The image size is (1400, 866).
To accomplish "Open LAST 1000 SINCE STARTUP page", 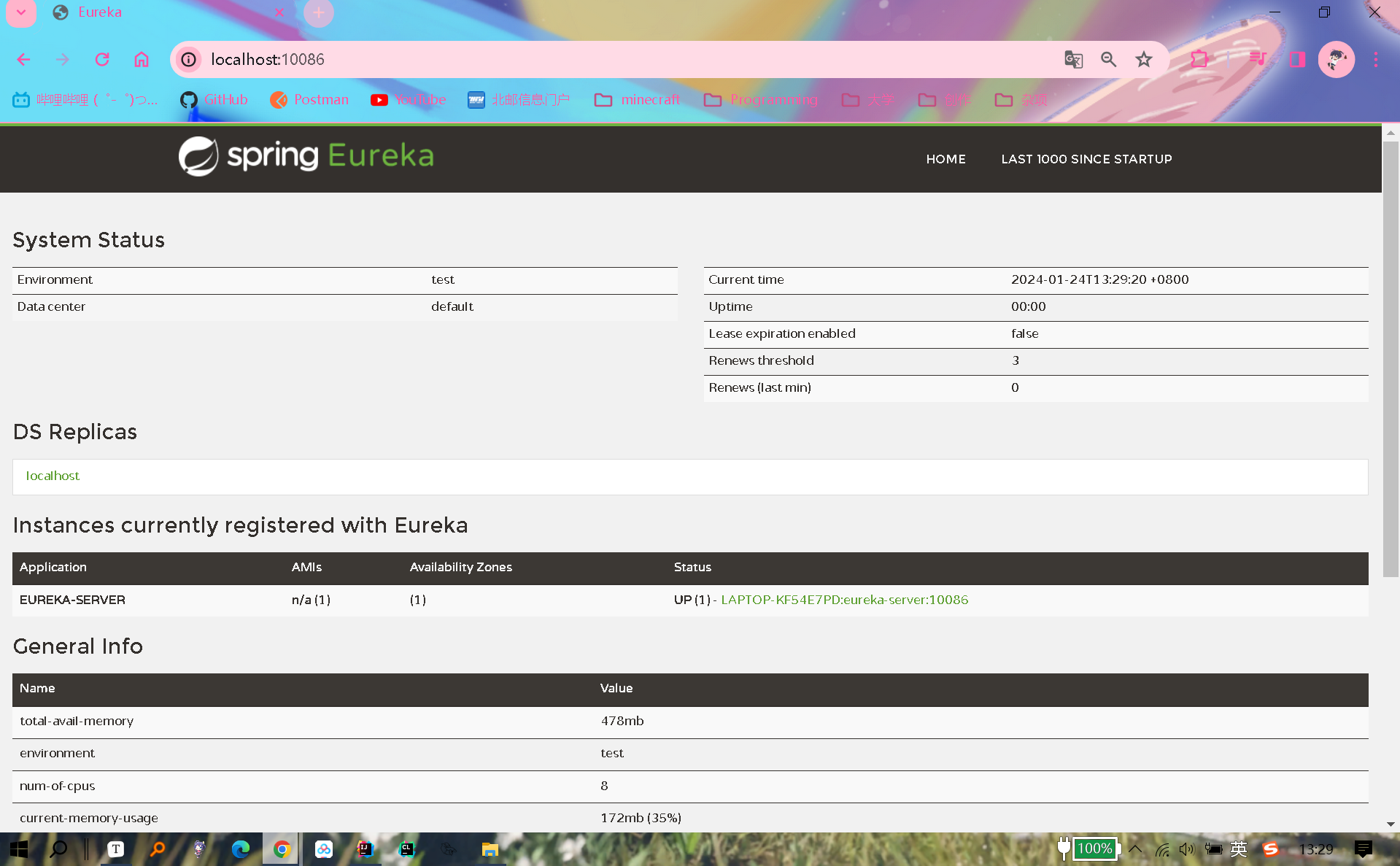I will tap(1086, 159).
